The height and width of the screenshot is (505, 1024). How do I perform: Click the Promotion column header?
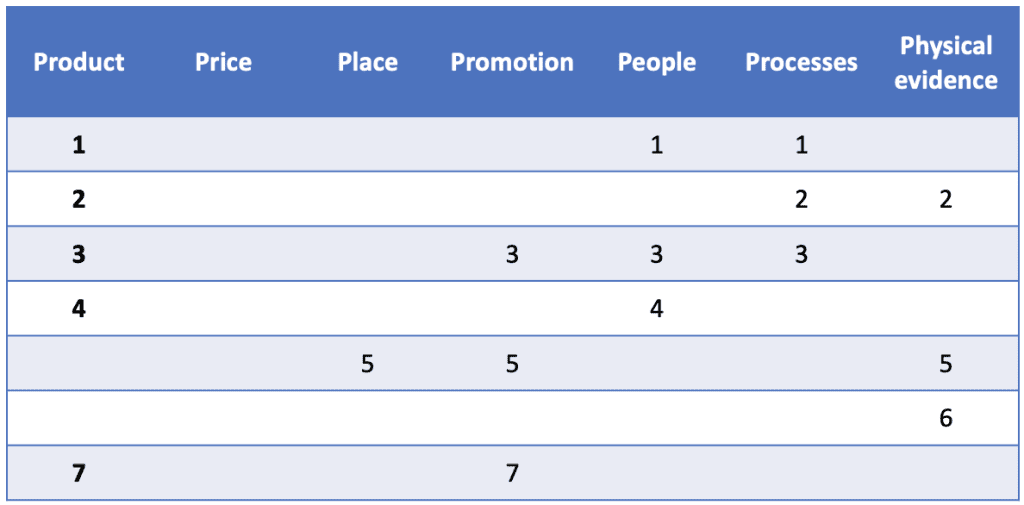pos(512,62)
